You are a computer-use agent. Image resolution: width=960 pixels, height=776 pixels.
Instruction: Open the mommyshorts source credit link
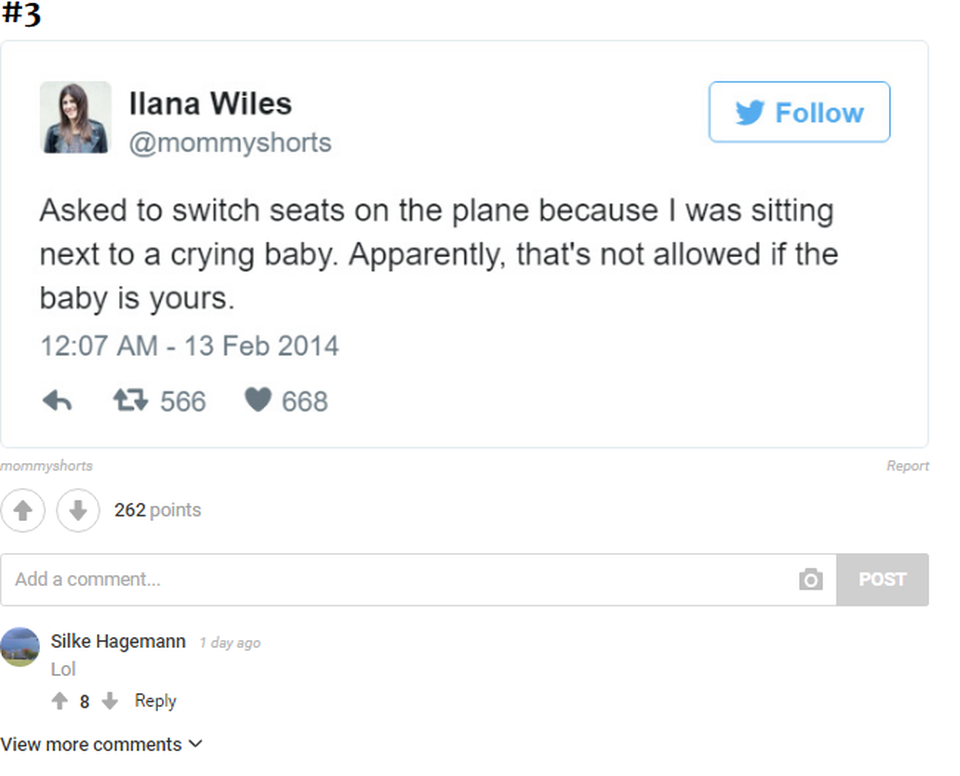coord(47,466)
